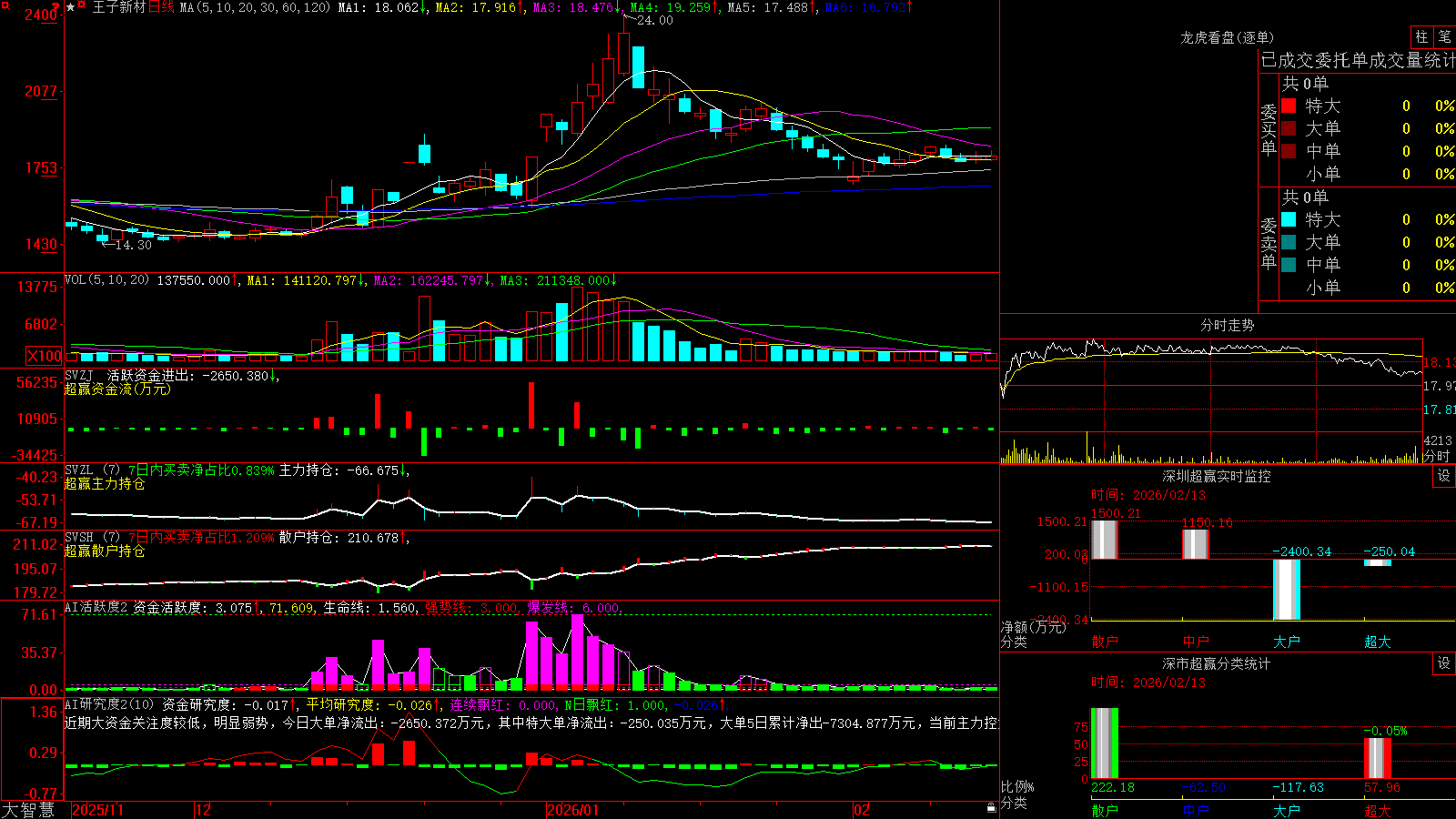This screenshot has height=819, width=1456.
Task: Click 超赢主力持仓 label
Action: click(x=105, y=483)
